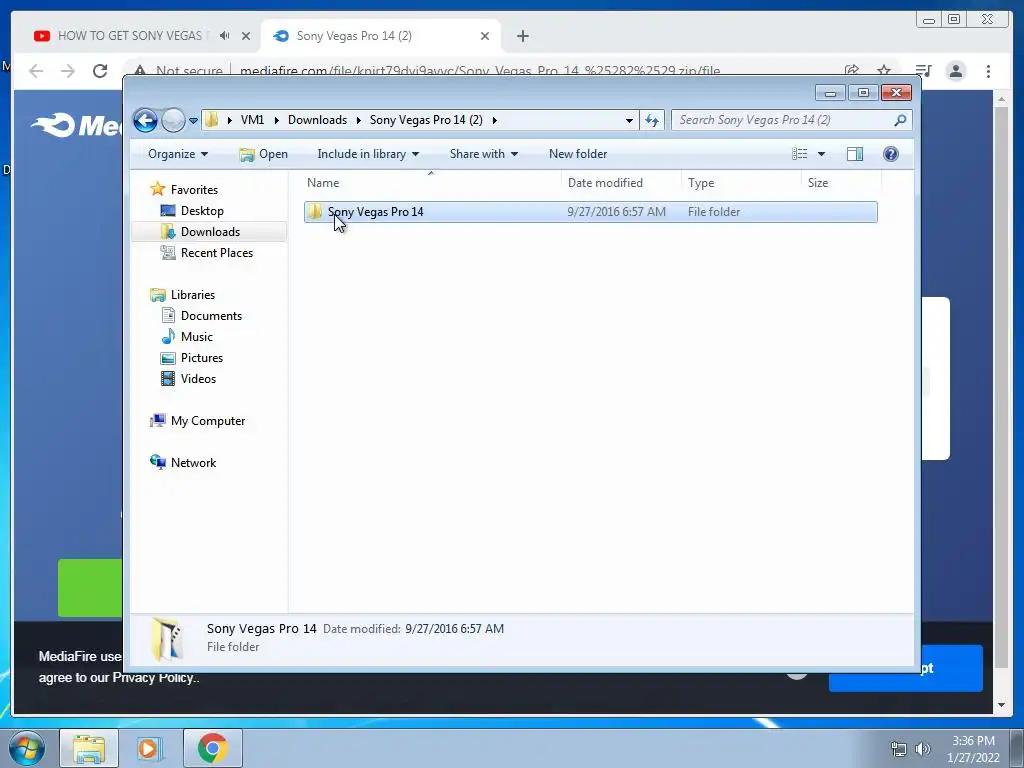Refresh the Explorer folder view
The height and width of the screenshot is (768, 1024).
pyautogui.click(x=652, y=120)
